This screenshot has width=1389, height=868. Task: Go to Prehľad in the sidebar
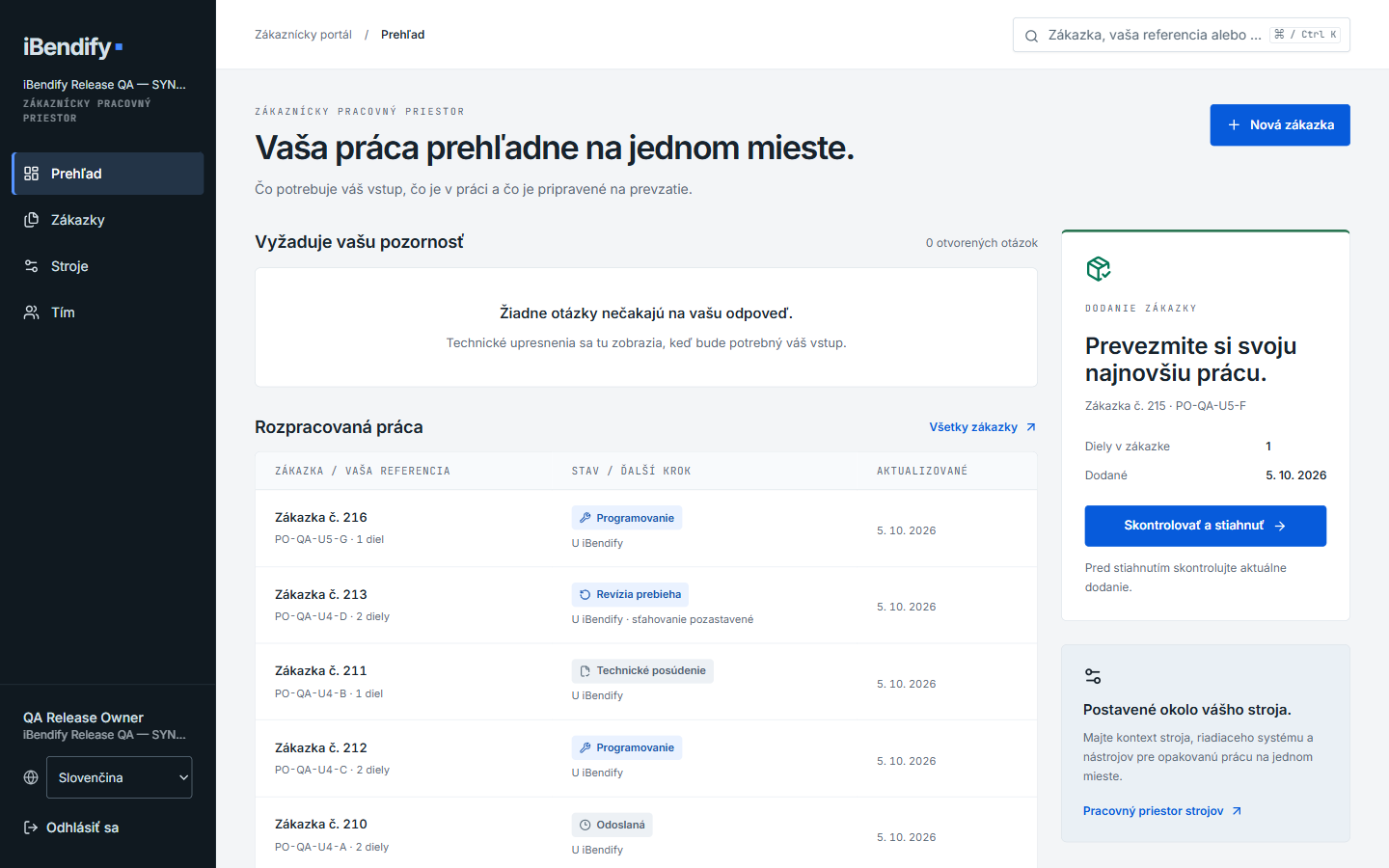point(108,174)
